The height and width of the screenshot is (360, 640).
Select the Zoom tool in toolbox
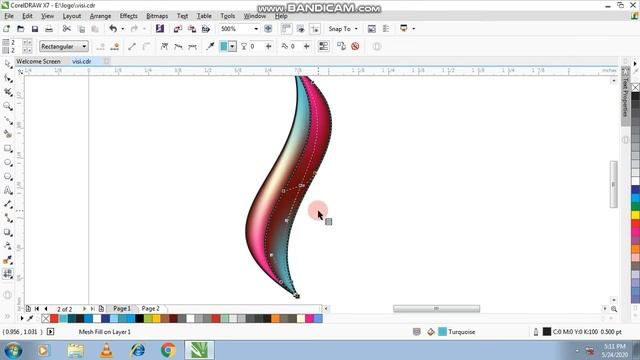[x=8, y=107]
